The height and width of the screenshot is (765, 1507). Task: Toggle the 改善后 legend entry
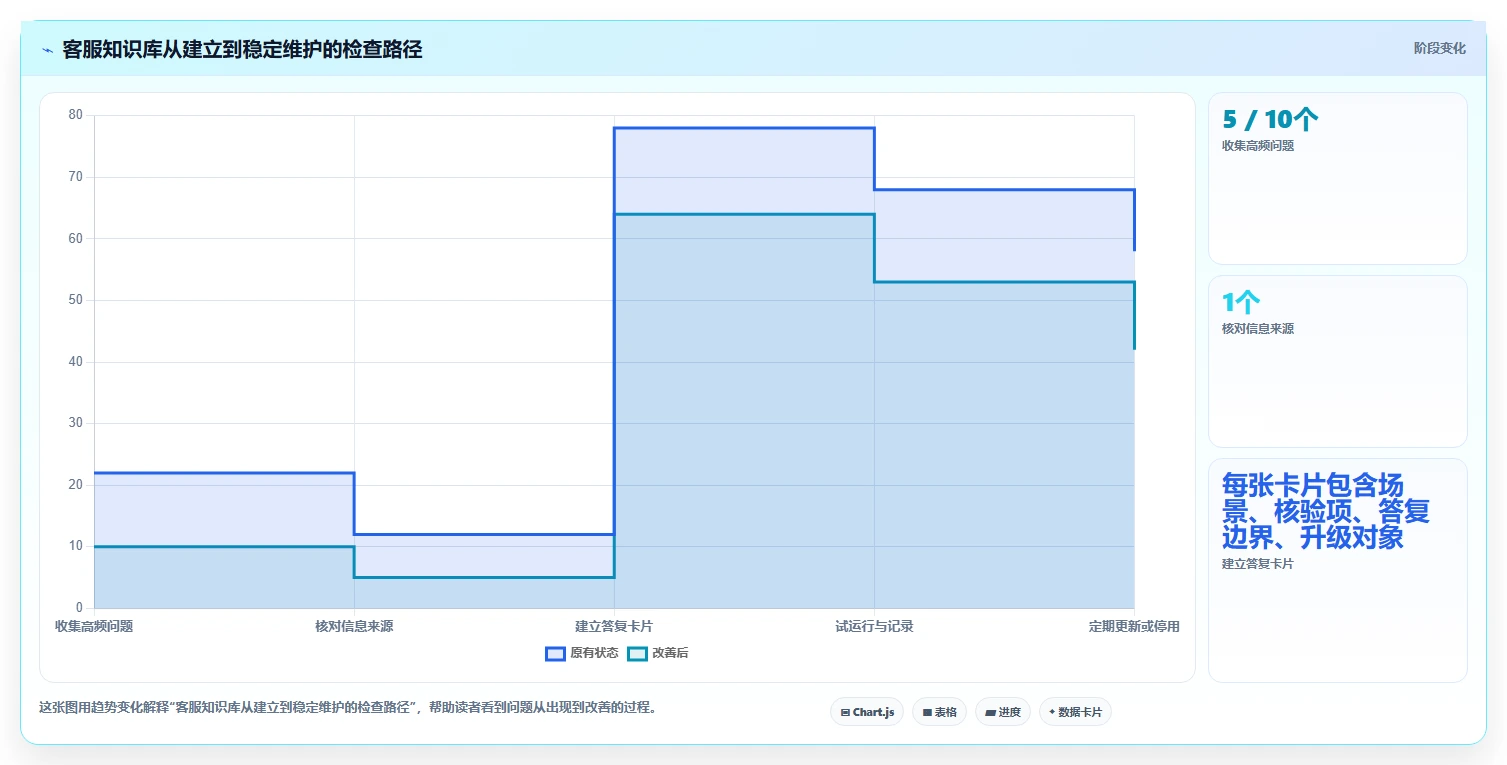point(658,653)
